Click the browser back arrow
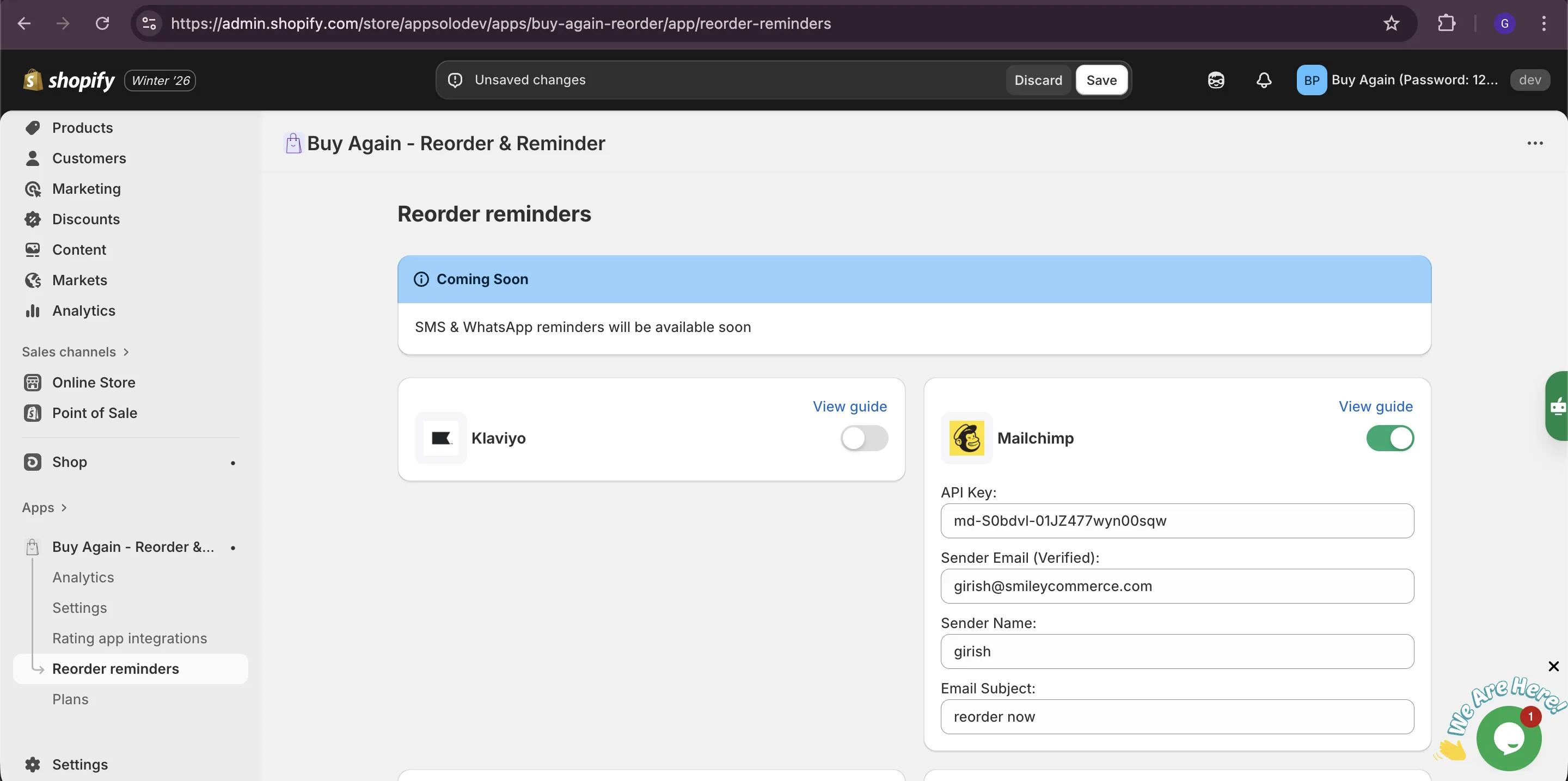 24,24
